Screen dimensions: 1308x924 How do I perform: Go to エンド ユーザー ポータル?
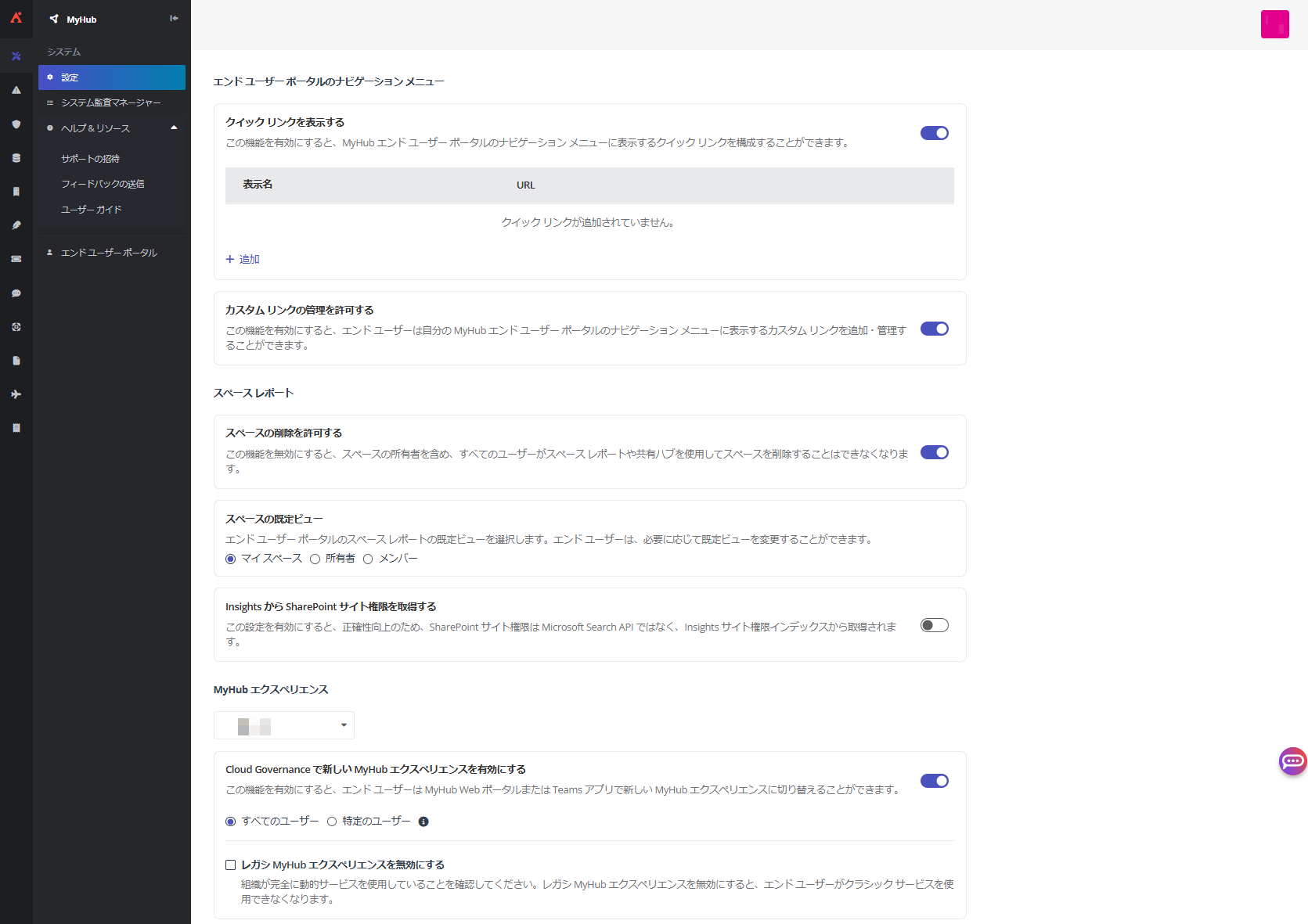[109, 253]
